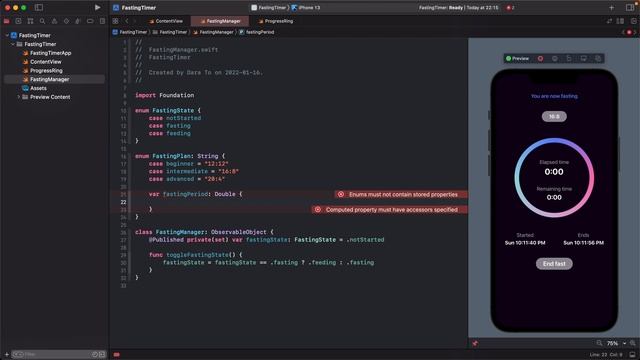Toggle recent files filter icon

click(95, 354)
